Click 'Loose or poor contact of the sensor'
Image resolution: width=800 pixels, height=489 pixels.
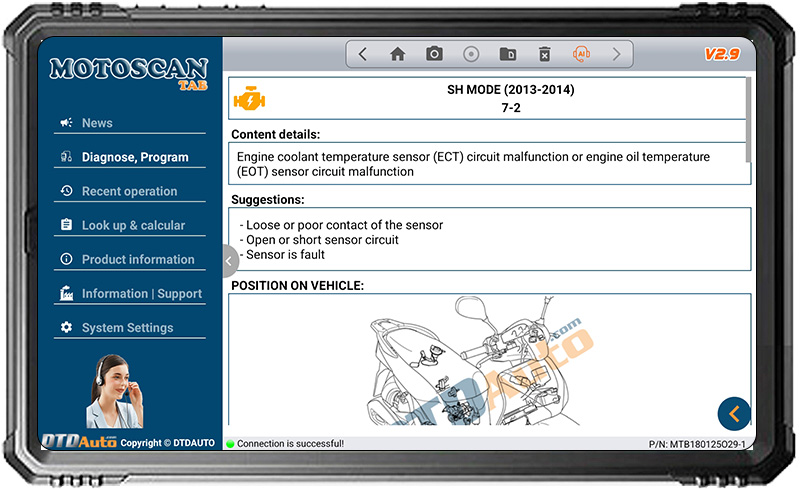(341, 225)
